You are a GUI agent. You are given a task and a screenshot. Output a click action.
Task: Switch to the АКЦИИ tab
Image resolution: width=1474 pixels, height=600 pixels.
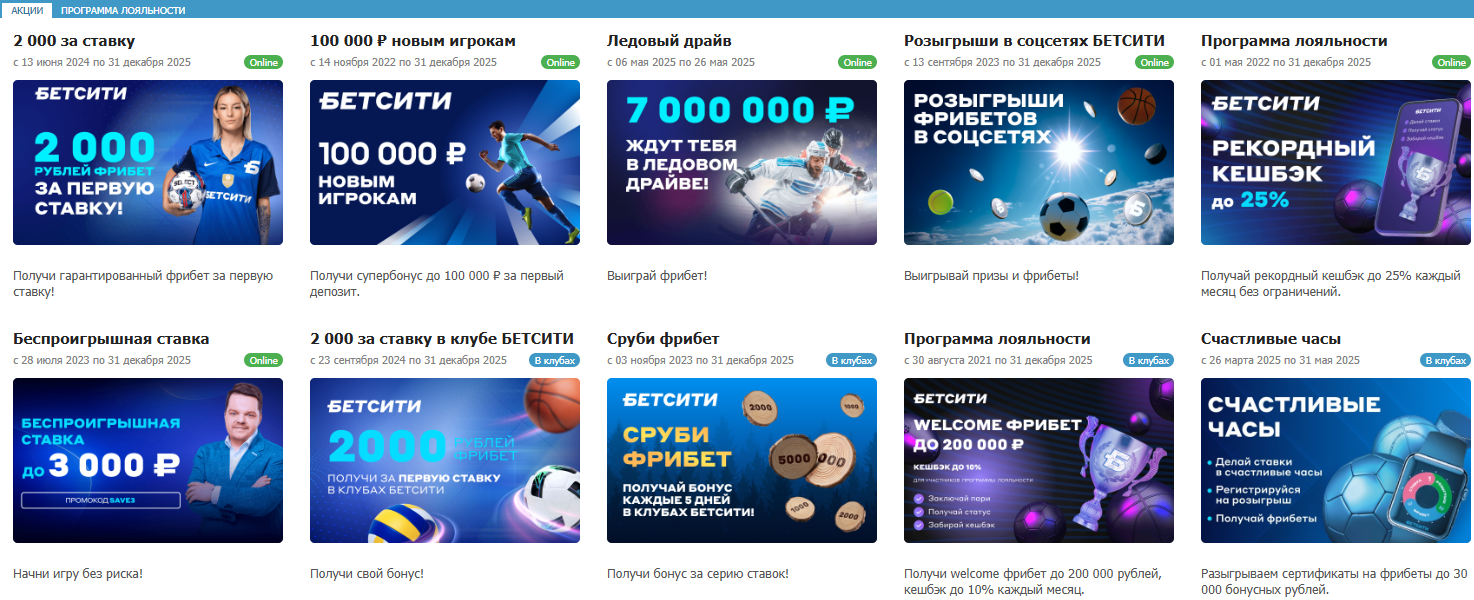pyautogui.click(x=27, y=10)
